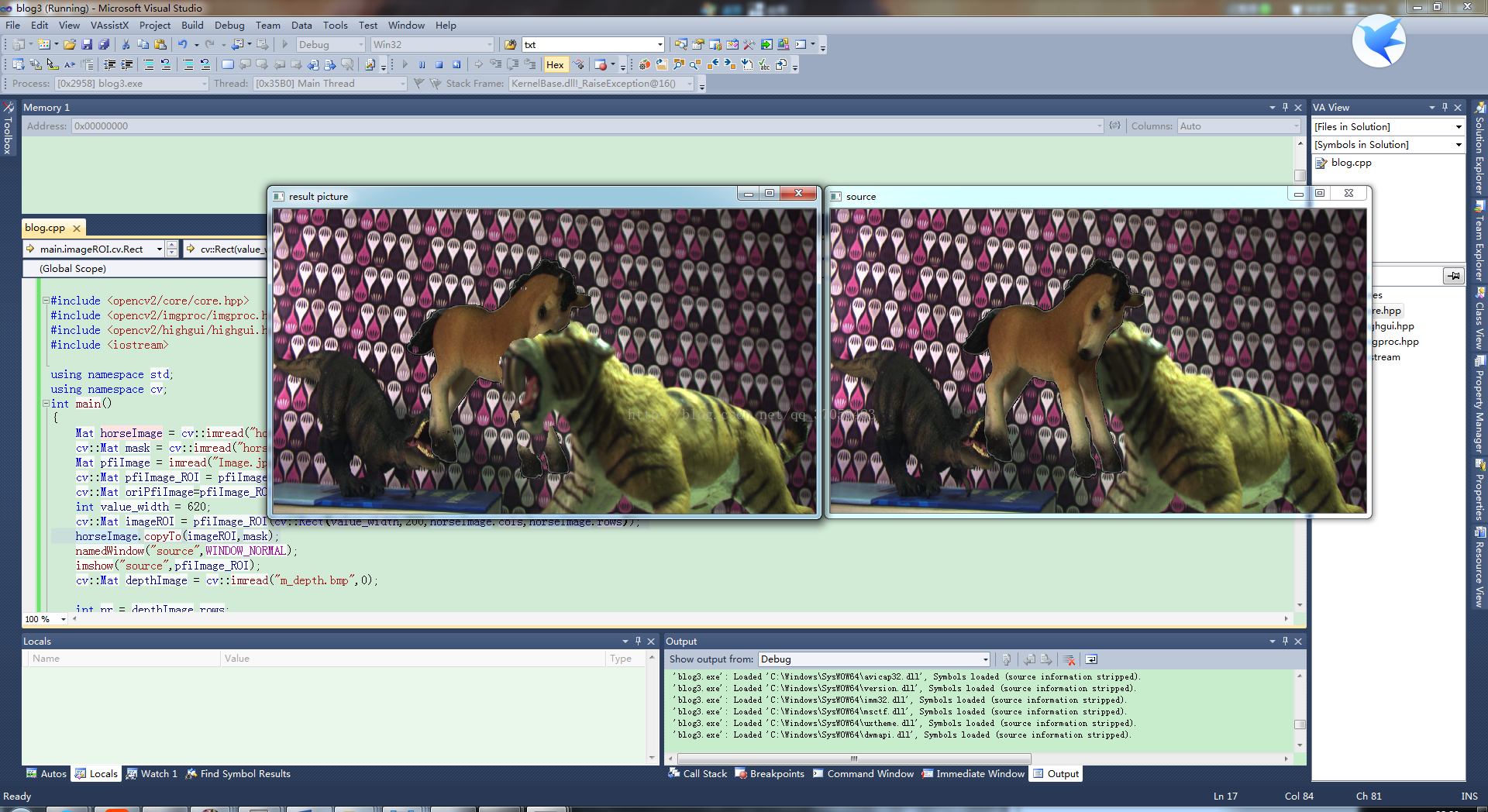
Task: Click the Step Into debug icon
Action: (x=495, y=65)
